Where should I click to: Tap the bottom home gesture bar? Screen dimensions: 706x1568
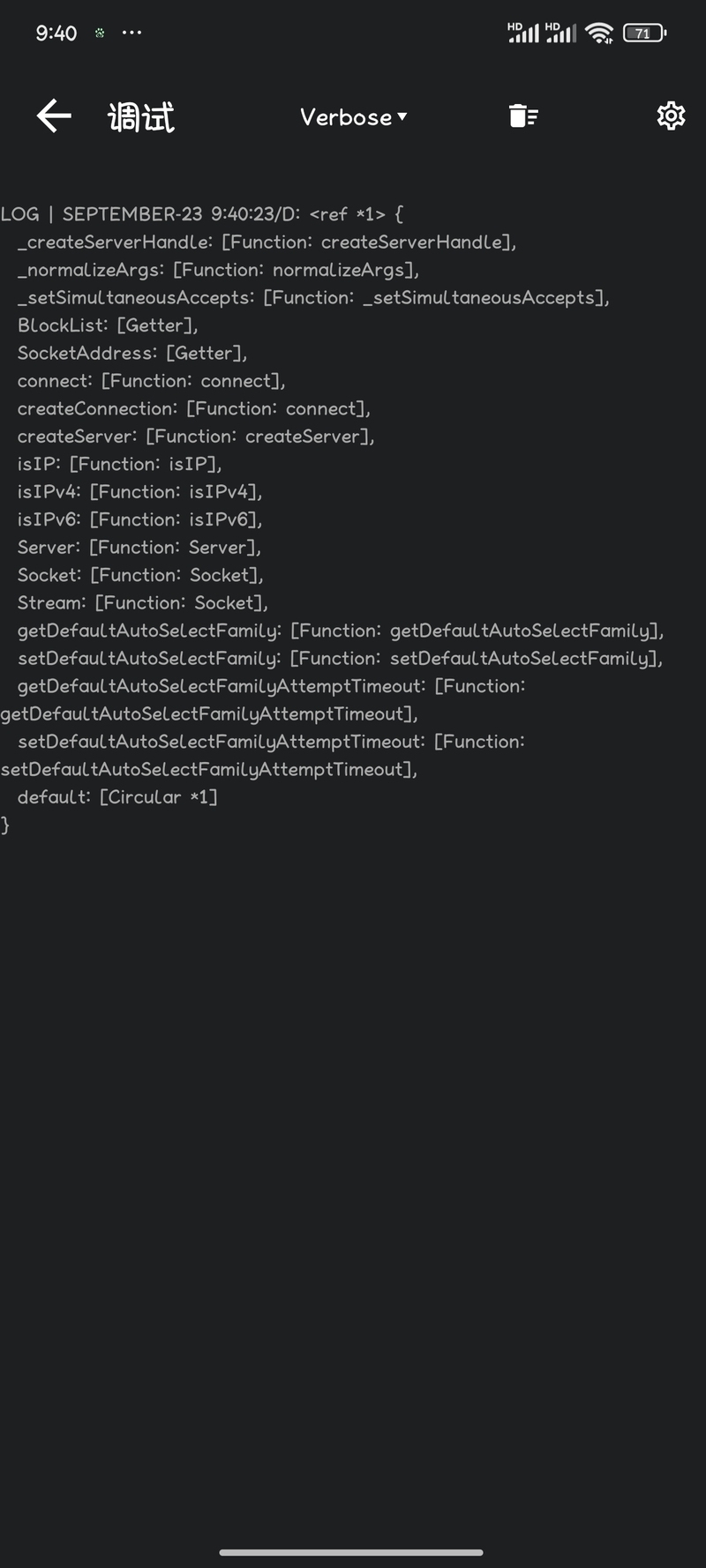point(351,1552)
